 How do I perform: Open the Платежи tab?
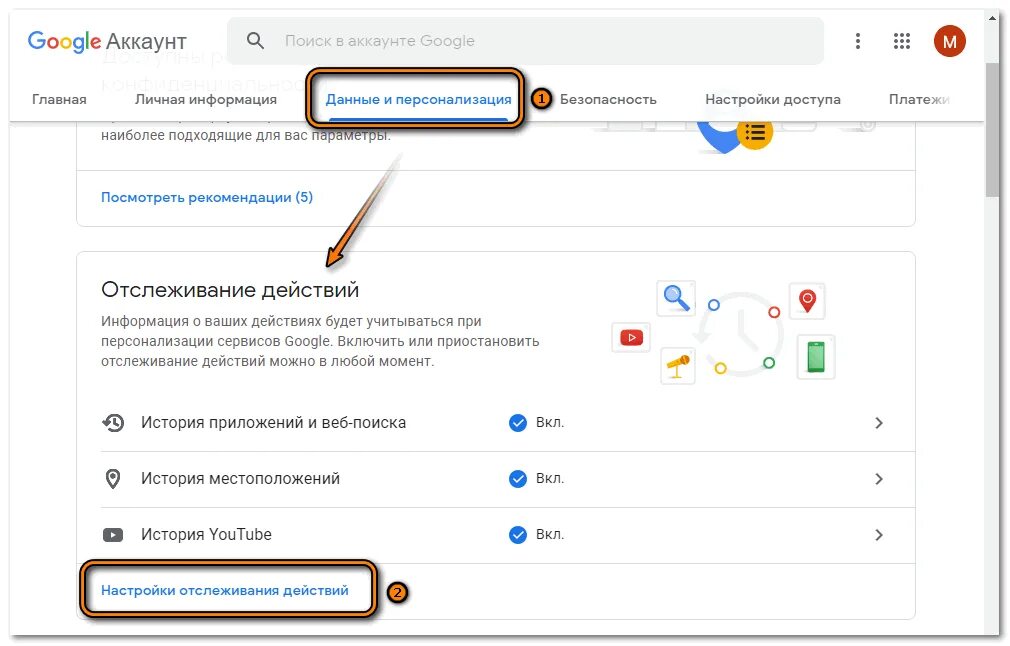coord(919,99)
